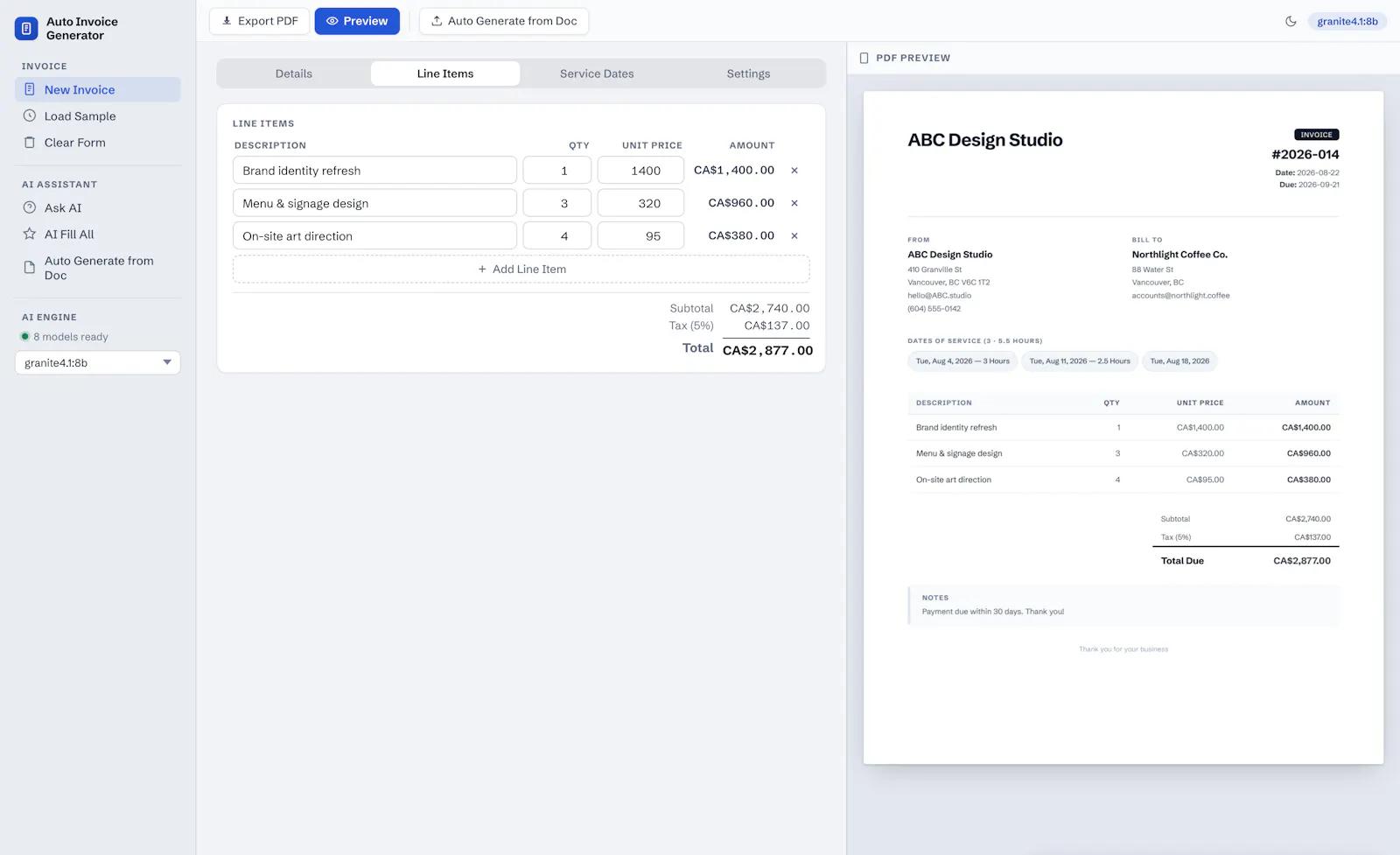Switch to the Details tab
This screenshot has height=855, width=1400.
[x=294, y=74]
